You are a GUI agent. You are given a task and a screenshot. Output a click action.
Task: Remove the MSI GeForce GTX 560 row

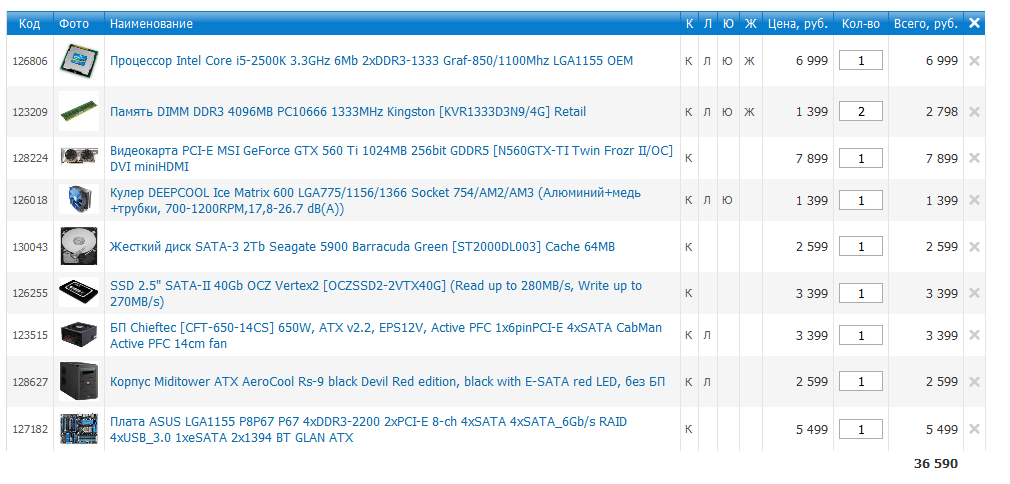click(974, 158)
